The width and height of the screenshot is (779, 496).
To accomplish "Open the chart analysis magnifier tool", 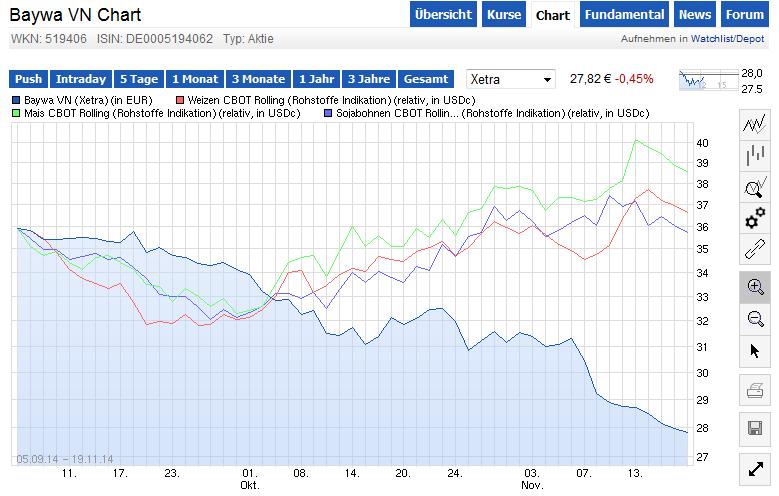I will tap(755, 187).
